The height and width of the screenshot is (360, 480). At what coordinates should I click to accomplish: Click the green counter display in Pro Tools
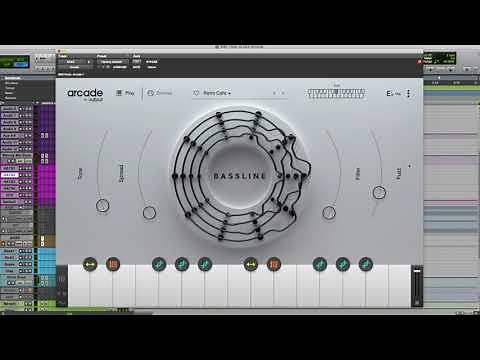pyautogui.click(x=15, y=62)
